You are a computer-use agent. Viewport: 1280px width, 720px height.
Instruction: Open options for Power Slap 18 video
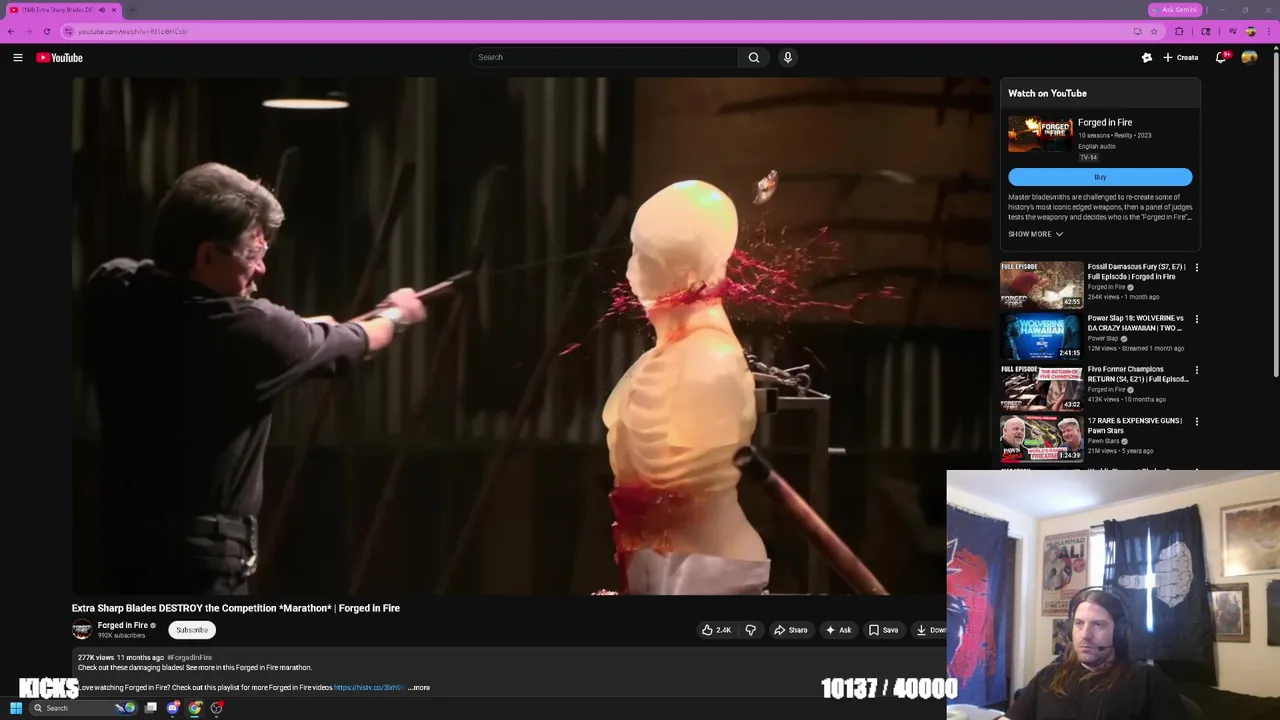tap(1196, 319)
